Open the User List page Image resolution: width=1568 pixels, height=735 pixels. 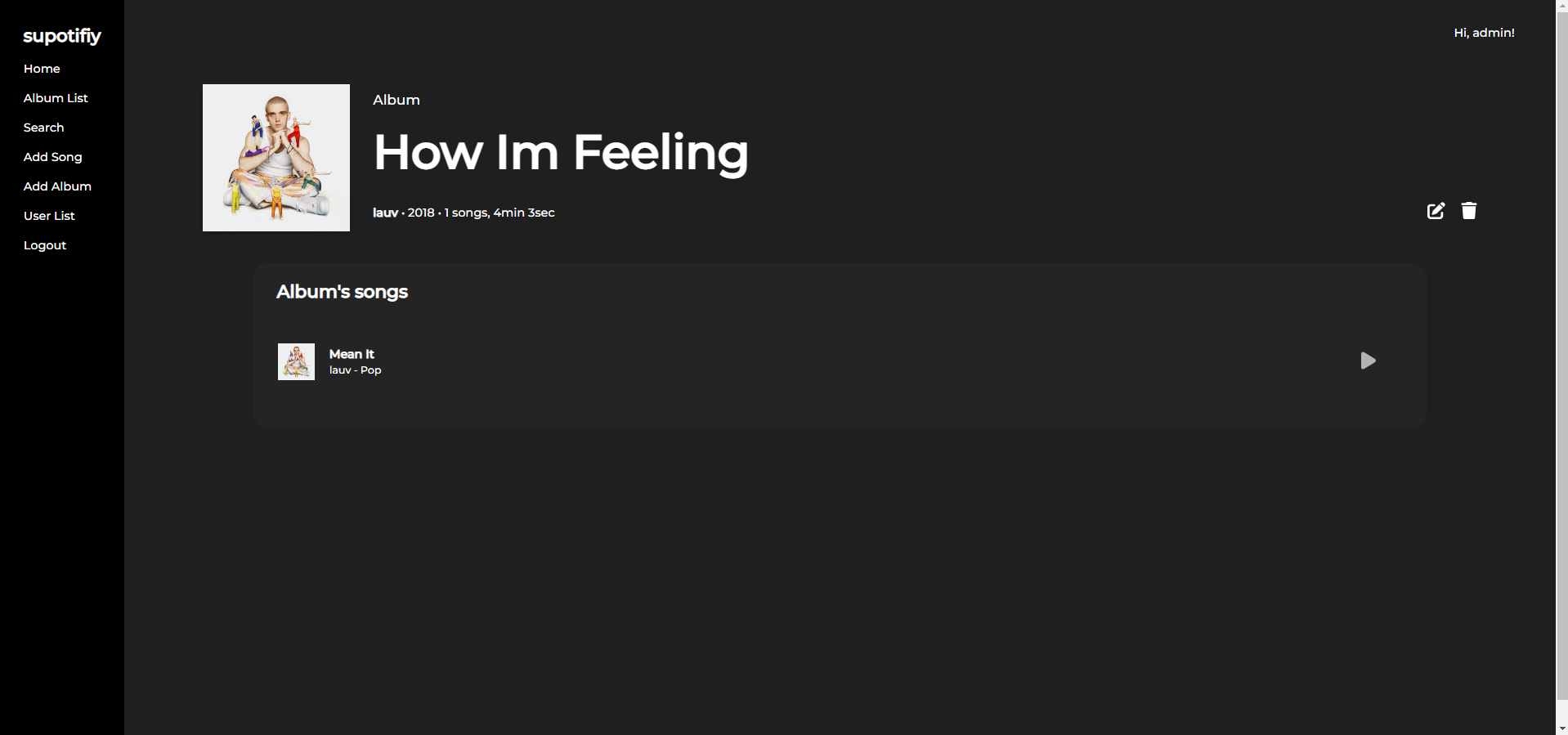[x=49, y=215]
